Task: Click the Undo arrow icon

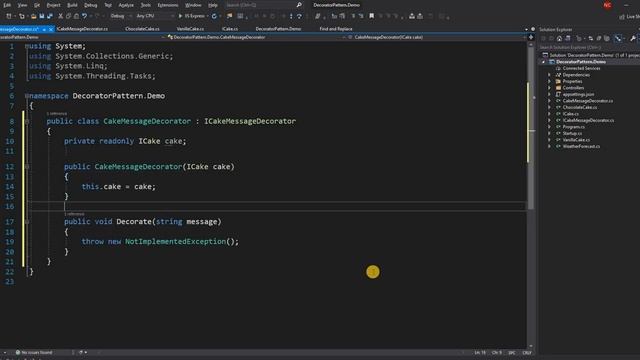Action: click(x=84, y=16)
